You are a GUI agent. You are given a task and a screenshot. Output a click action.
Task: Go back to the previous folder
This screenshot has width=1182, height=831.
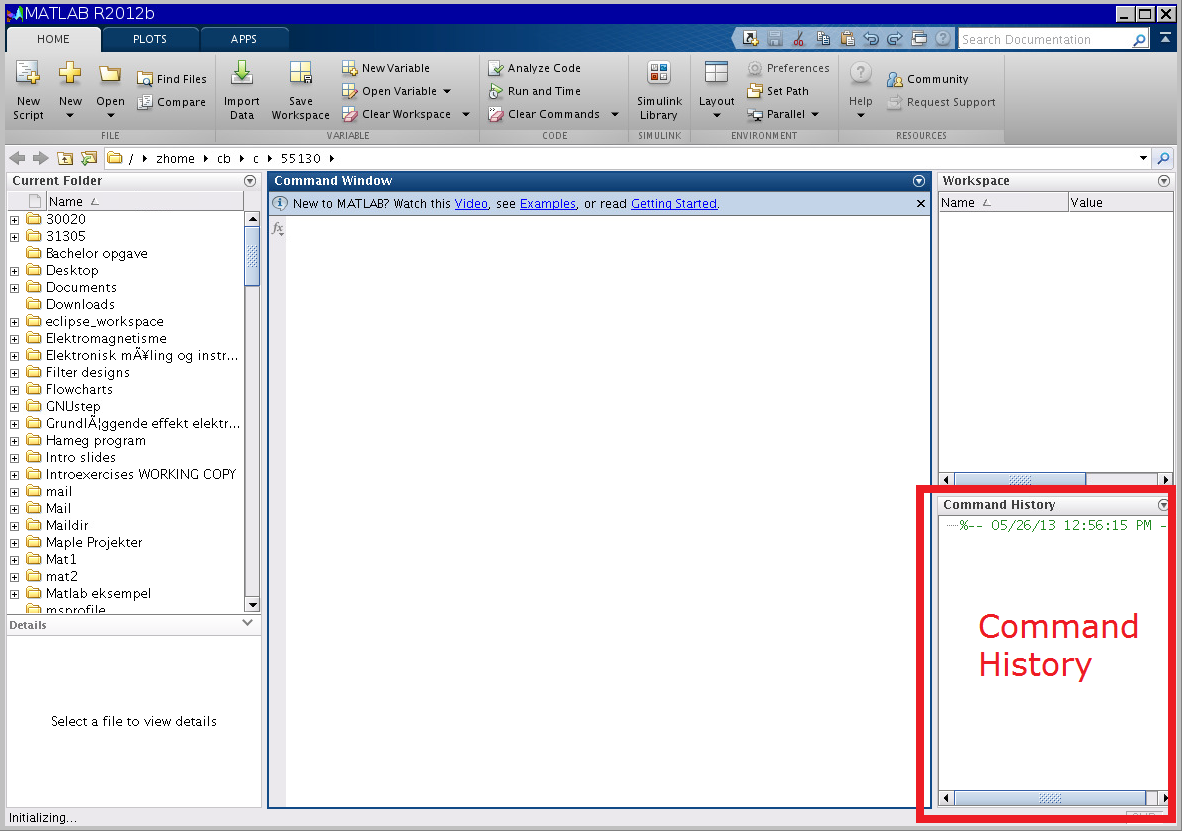pyautogui.click(x=17, y=158)
